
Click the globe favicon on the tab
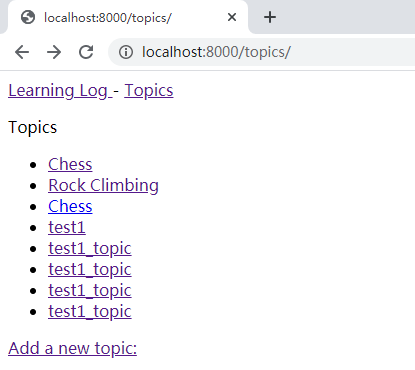pyautogui.click(x=28, y=17)
